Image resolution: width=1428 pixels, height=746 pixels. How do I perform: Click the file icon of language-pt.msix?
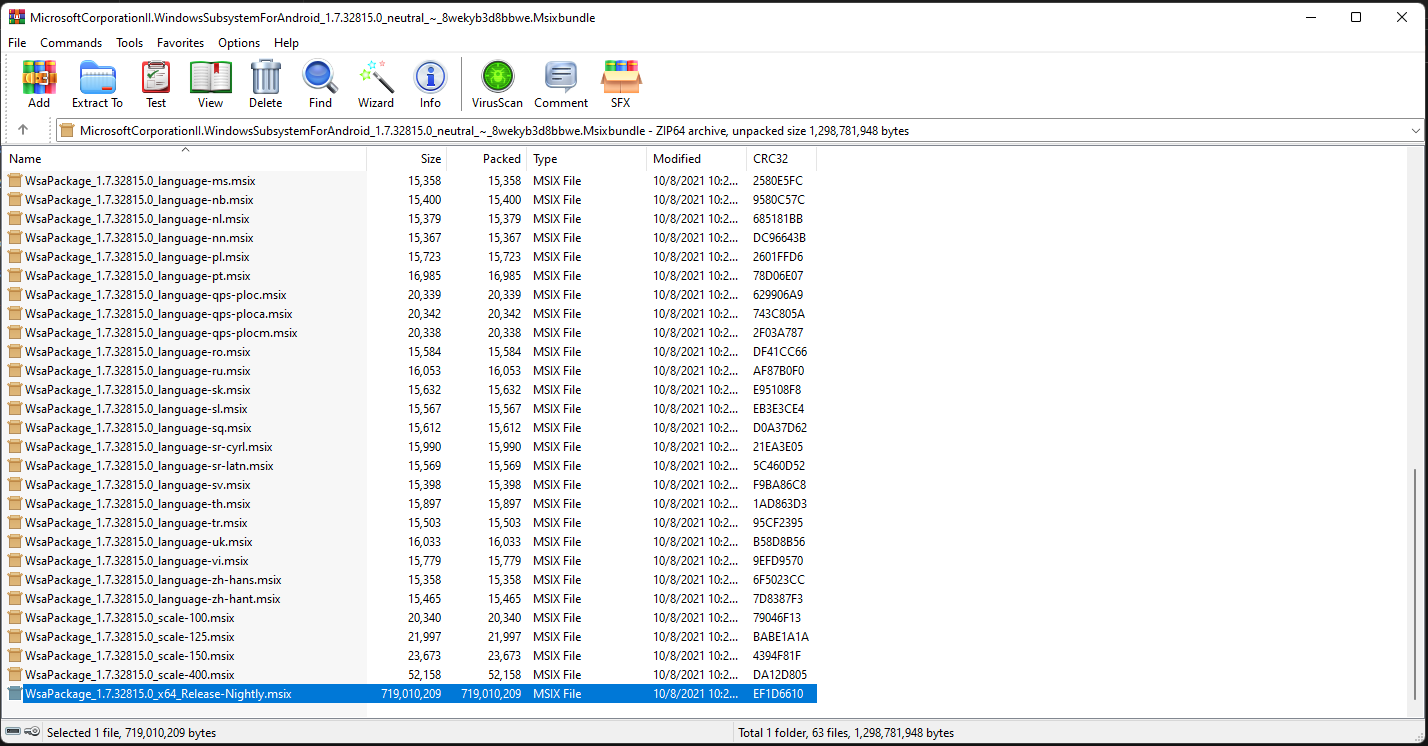tap(15, 276)
